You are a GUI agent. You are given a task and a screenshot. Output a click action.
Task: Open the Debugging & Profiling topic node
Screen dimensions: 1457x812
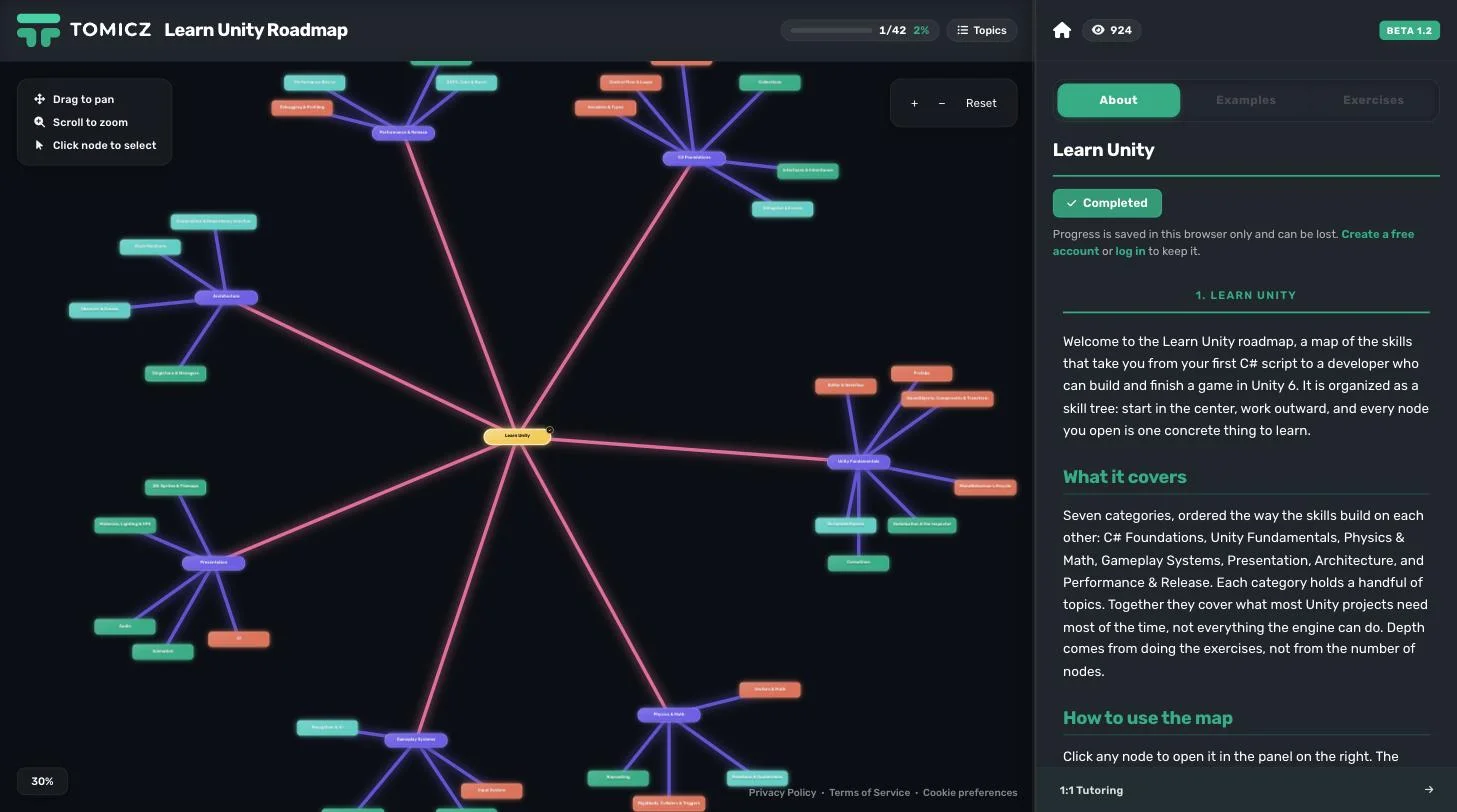tap(302, 107)
